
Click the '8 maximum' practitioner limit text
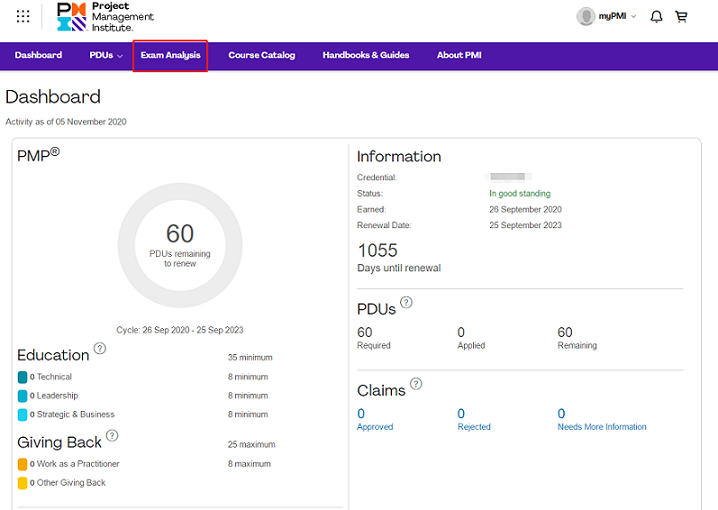click(249, 464)
